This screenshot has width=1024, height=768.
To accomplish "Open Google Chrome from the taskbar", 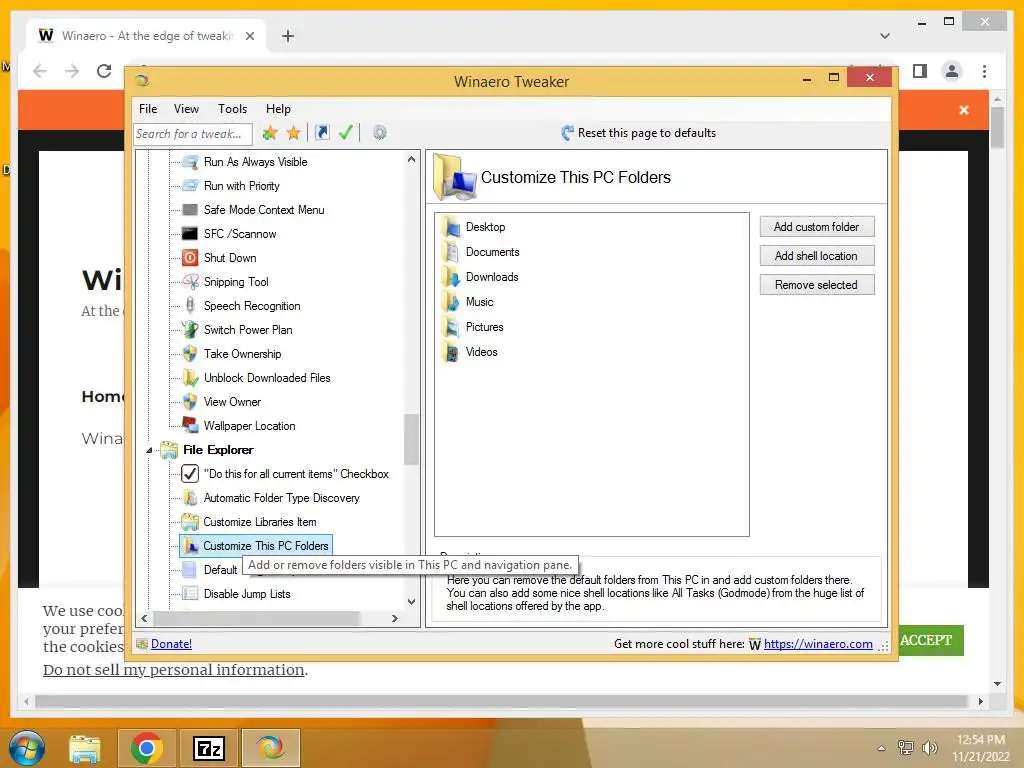I will click(x=146, y=748).
